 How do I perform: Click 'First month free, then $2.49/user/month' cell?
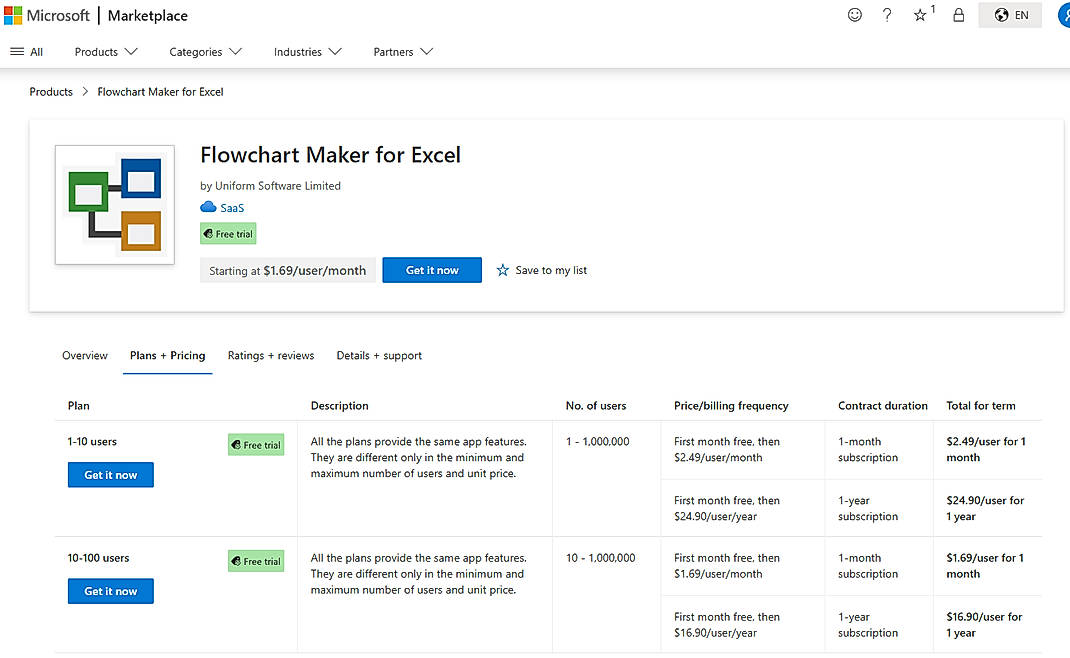coord(727,450)
